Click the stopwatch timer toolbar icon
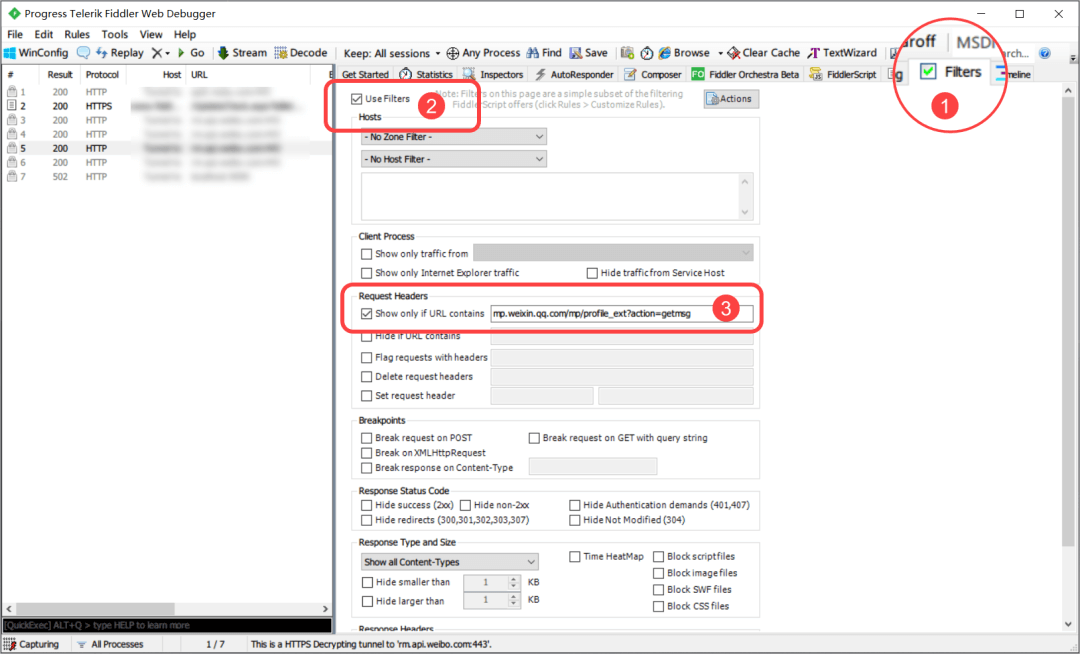This screenshot has width=1080, height=654. point(646,53)
